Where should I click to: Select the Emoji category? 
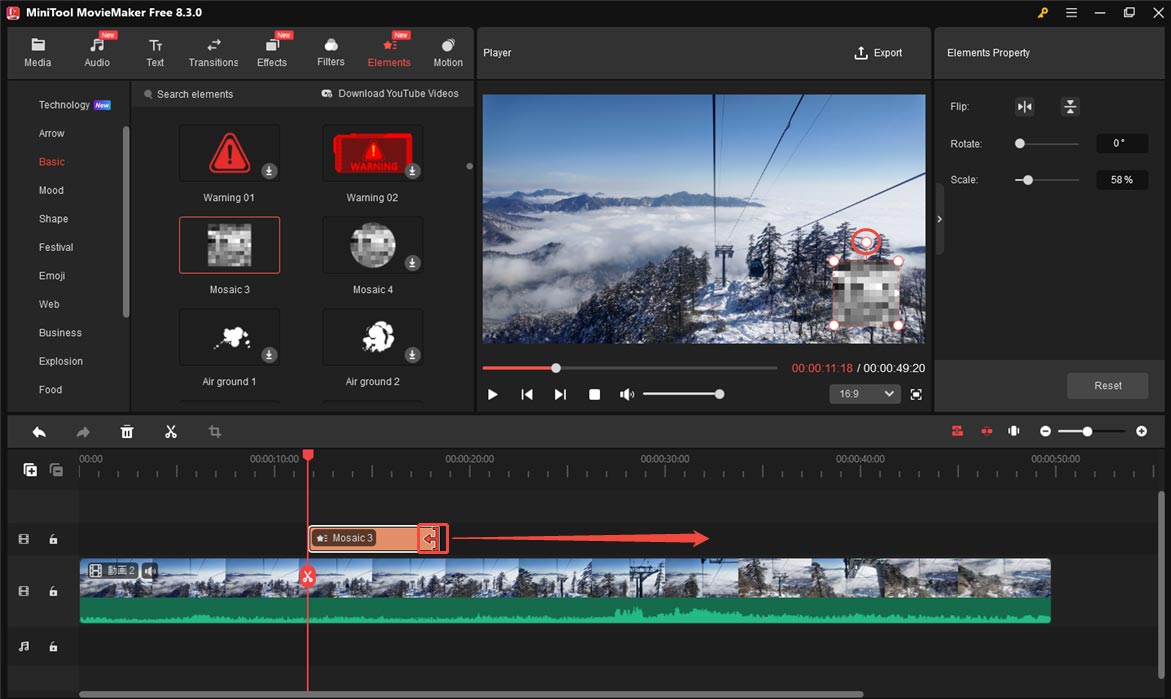point(52,276)
